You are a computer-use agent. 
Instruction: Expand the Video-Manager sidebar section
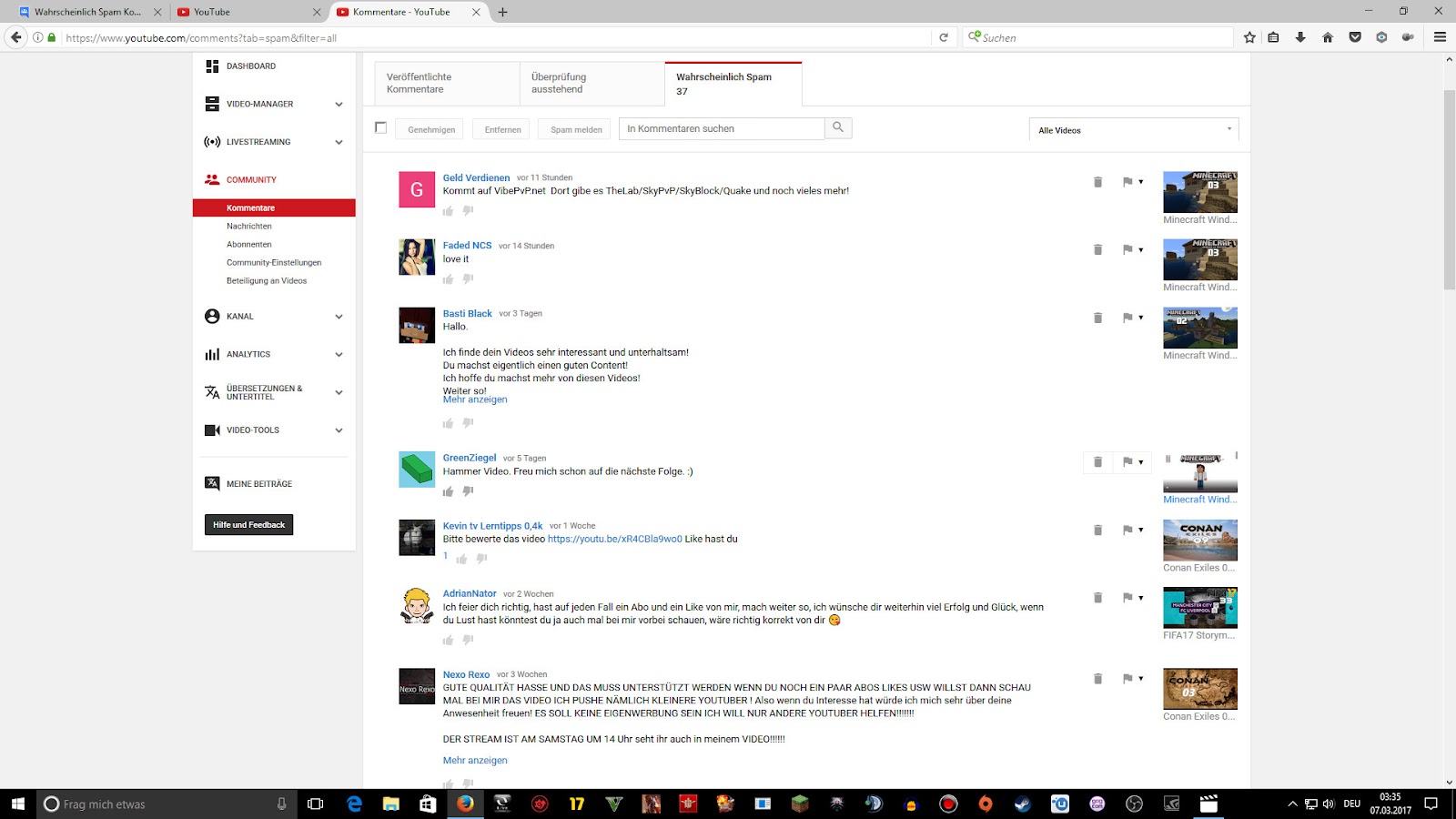click(x=339, y=105)
